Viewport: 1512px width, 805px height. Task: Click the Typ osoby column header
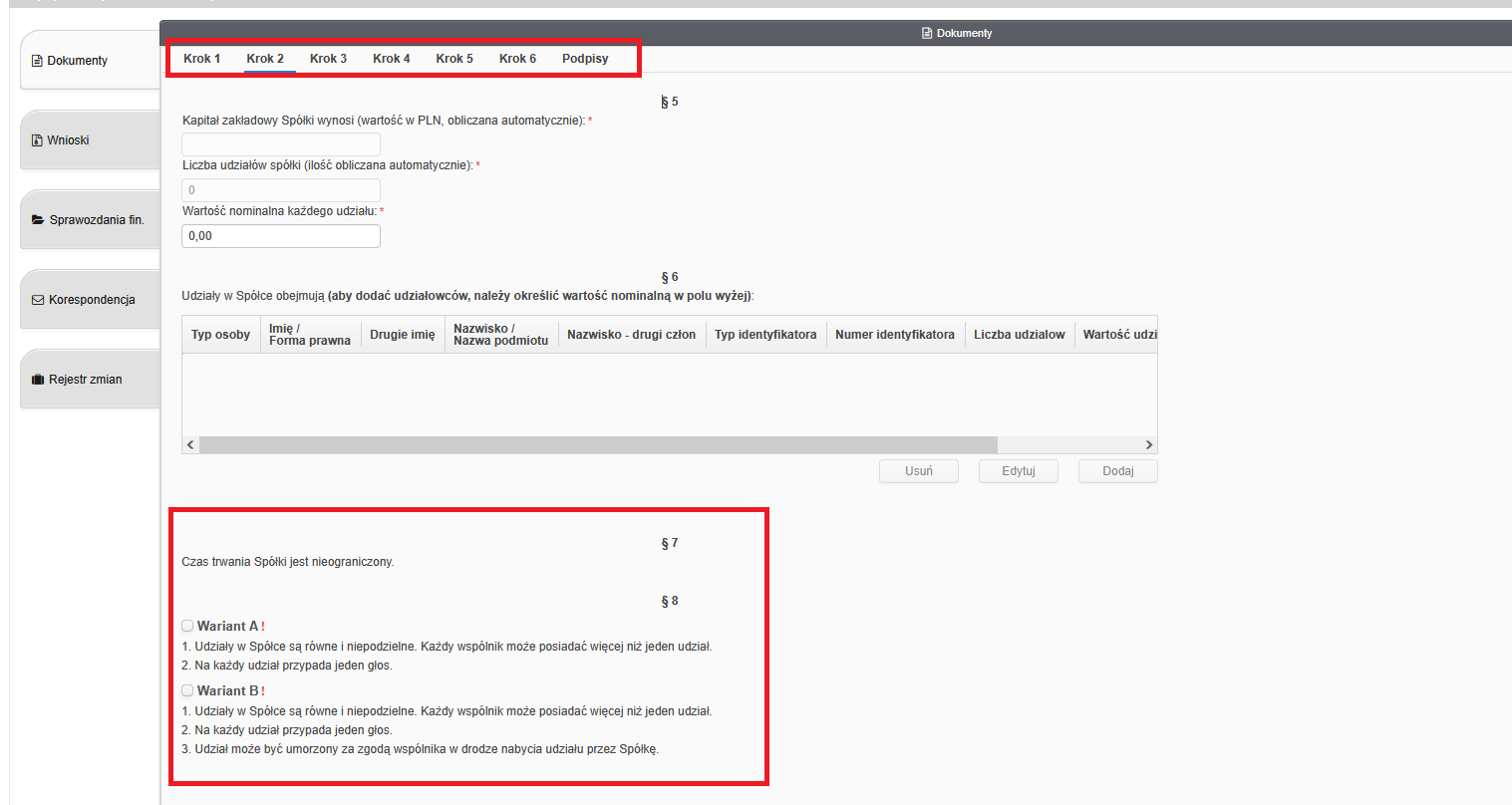pos(221,335)
